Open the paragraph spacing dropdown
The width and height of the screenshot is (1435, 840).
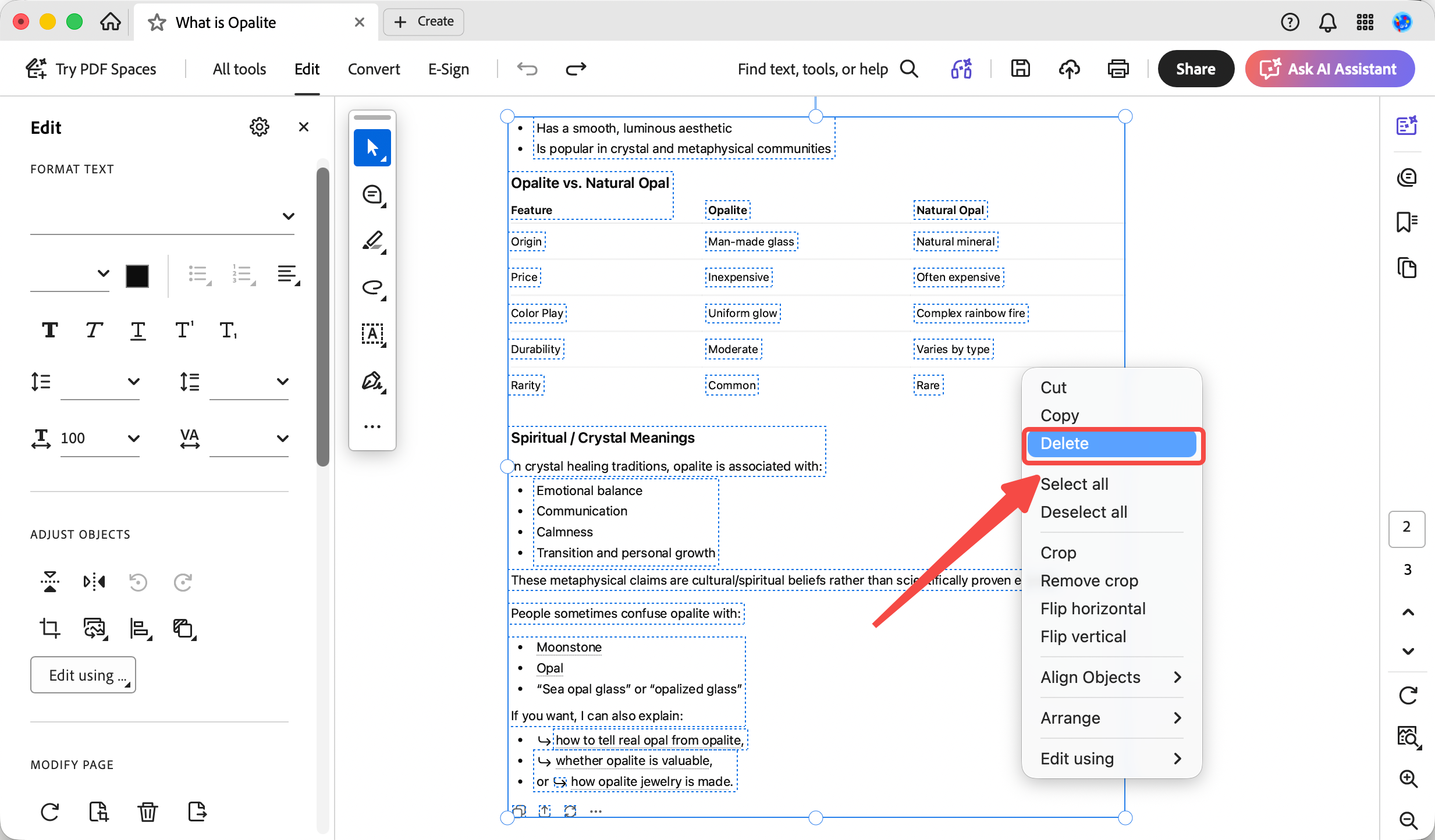tap(282, 382)
